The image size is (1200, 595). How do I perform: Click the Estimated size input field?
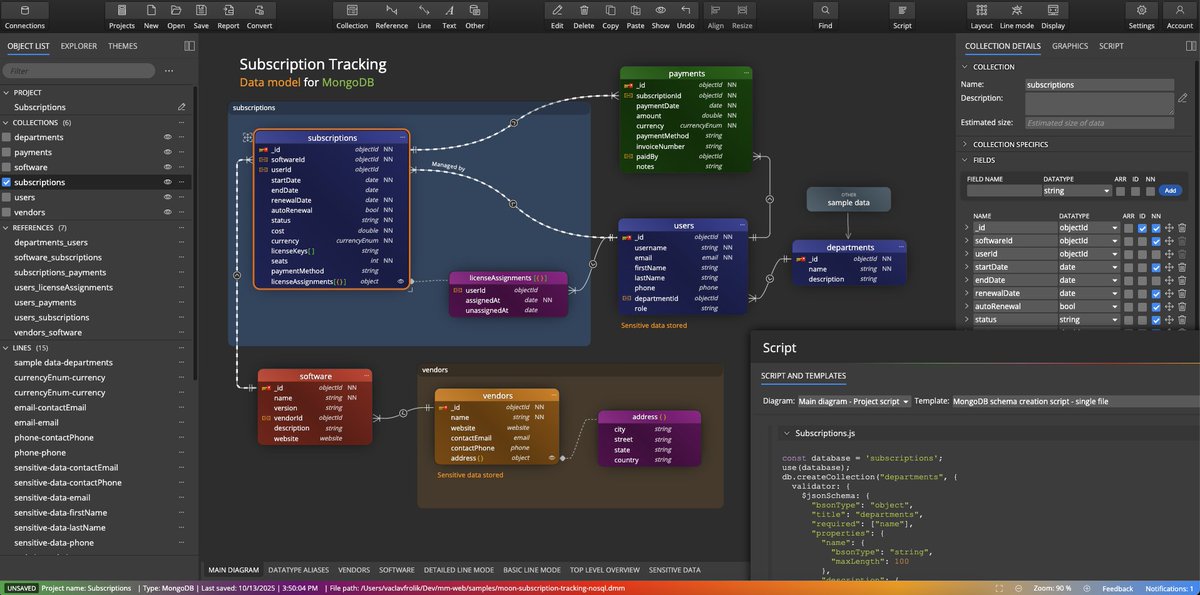tap(1099, 122)
